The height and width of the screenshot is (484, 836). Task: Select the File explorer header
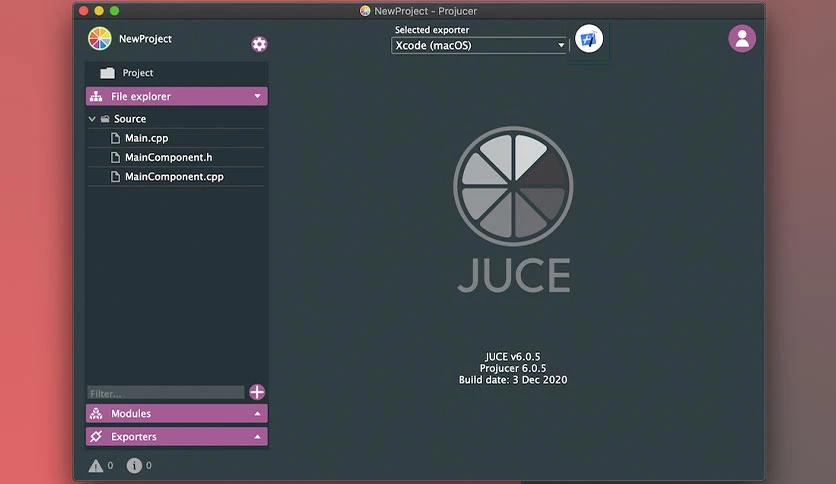(176, 96)
